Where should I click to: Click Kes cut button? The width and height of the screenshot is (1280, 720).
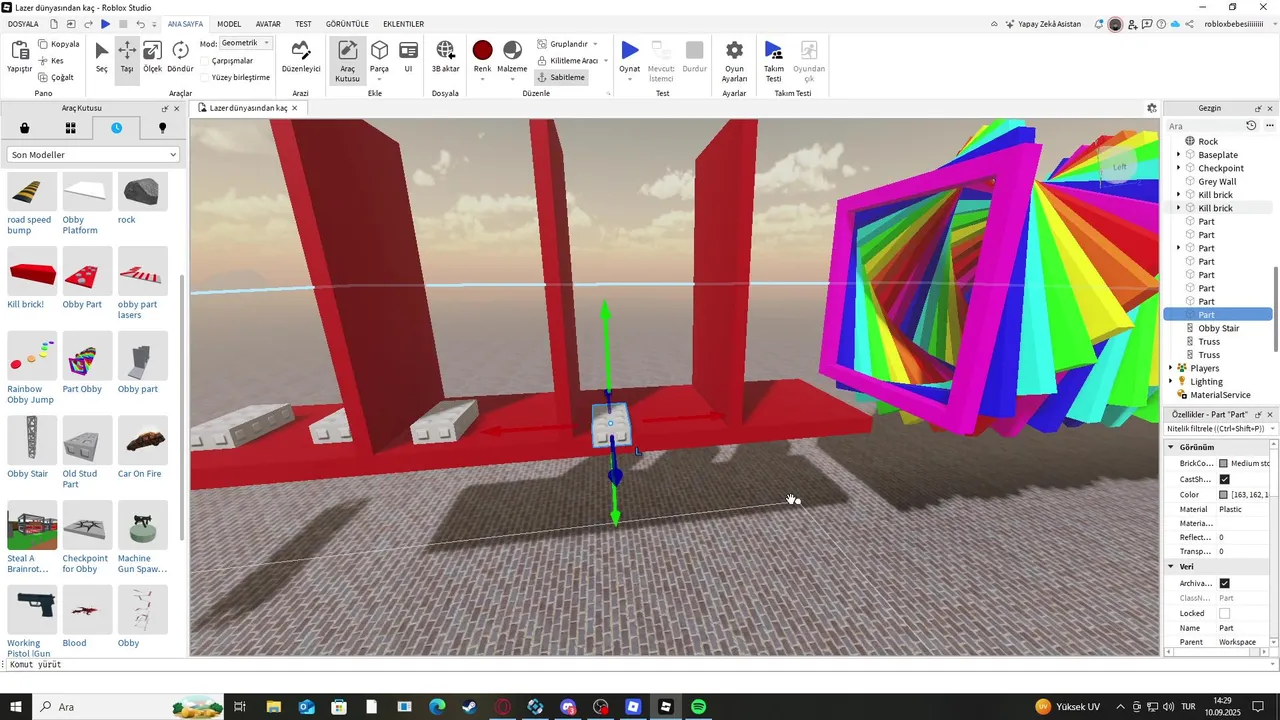[x=51, y=61]
